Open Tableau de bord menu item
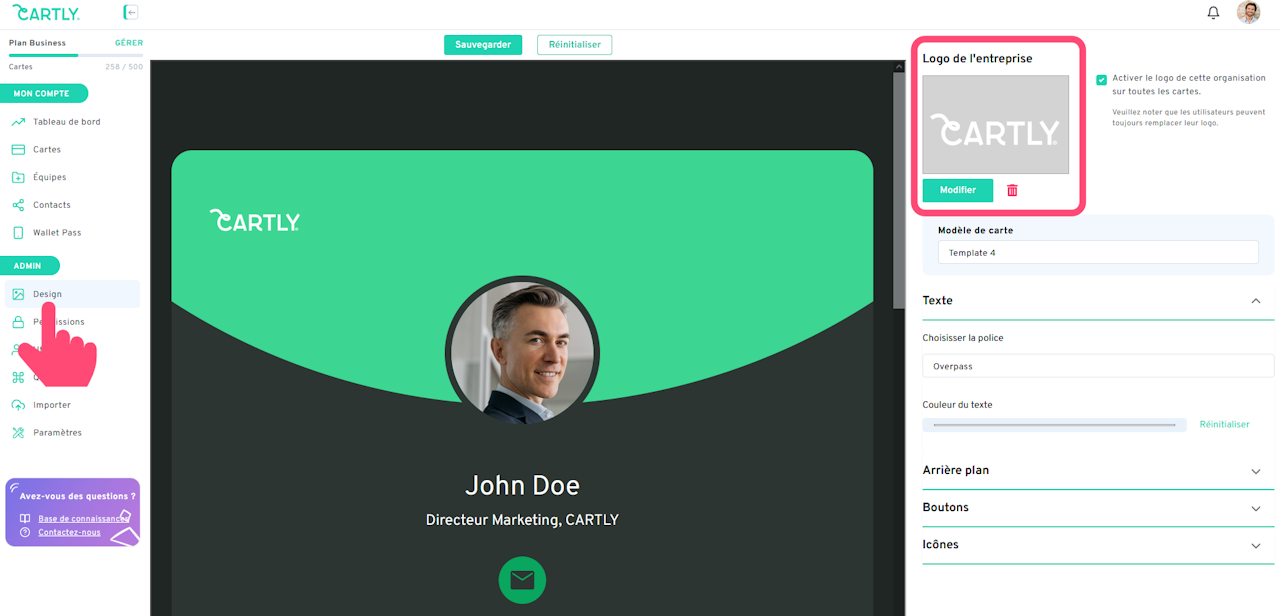Screen dimensions: 1280x616 pos(67,122)
